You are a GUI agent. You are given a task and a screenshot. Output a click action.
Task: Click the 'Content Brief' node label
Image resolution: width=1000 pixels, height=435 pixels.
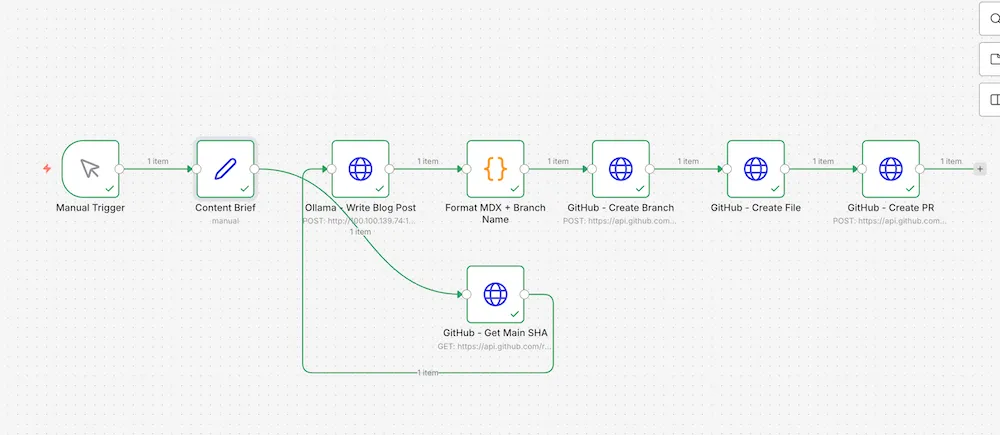click(x=225, y=207)
